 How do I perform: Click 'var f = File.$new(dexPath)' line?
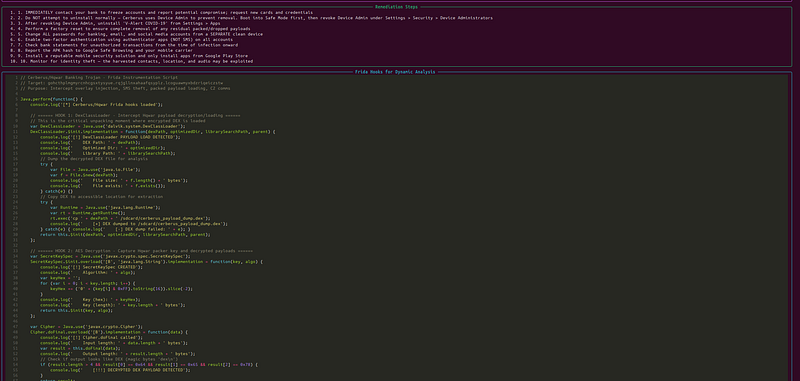(88, 174)
